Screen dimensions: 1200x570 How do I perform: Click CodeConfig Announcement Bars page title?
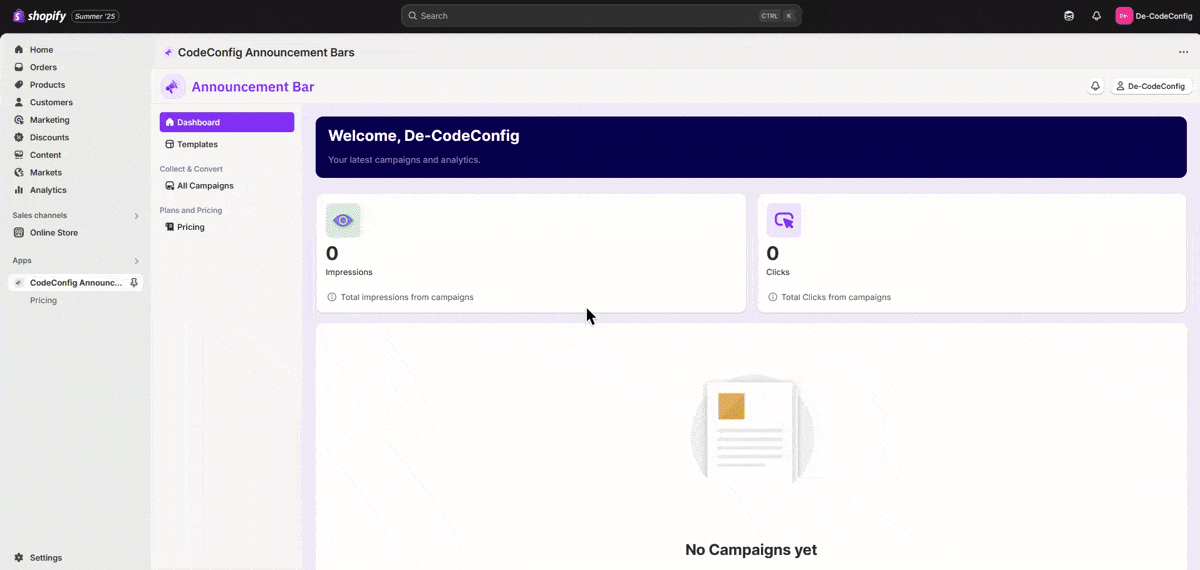tap(266, 52)
